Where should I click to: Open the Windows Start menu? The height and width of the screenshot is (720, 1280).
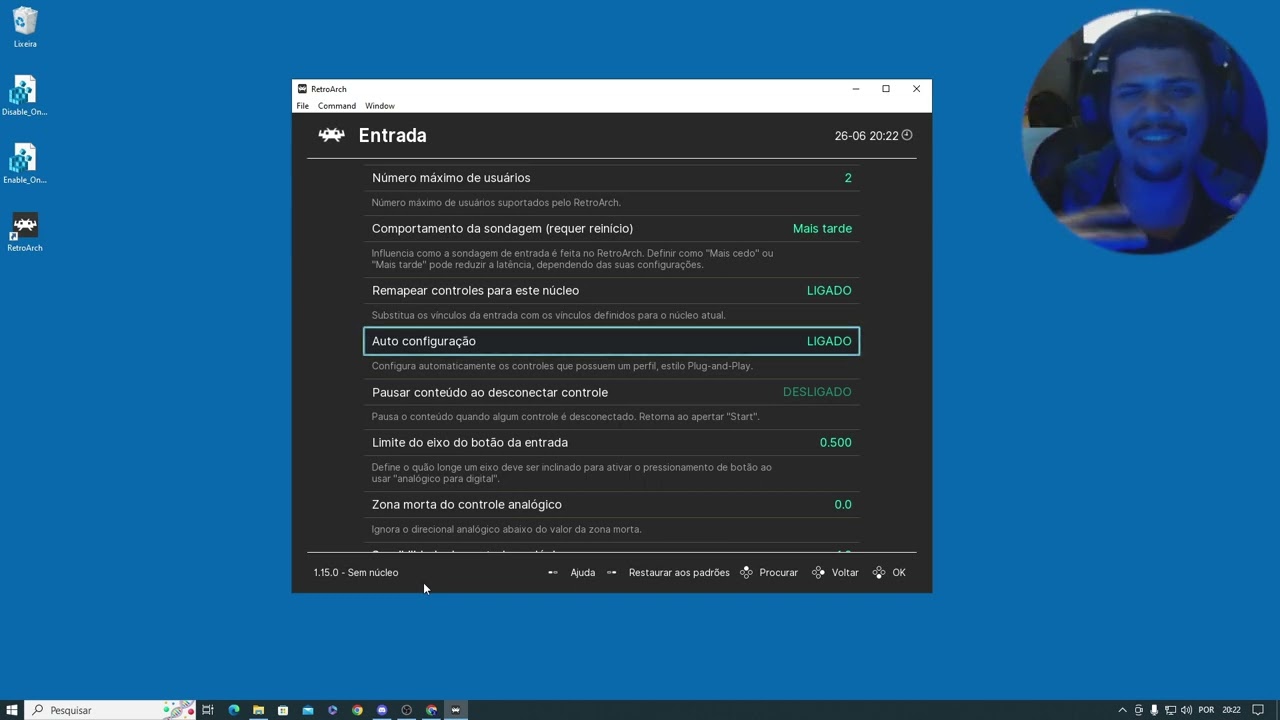click(12, 710)
